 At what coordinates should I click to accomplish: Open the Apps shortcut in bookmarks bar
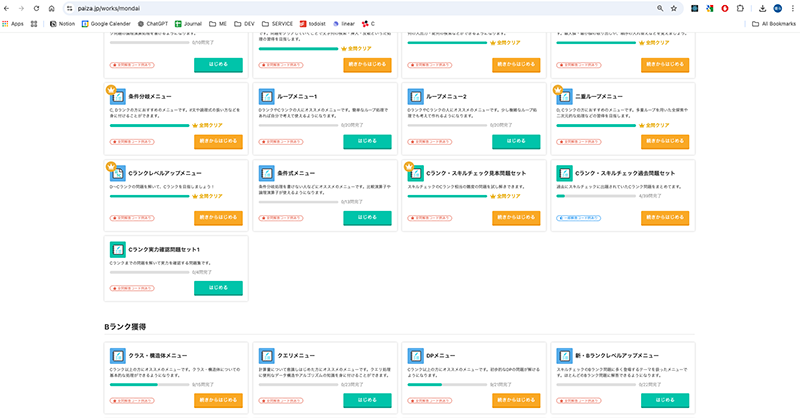point(12,23)
